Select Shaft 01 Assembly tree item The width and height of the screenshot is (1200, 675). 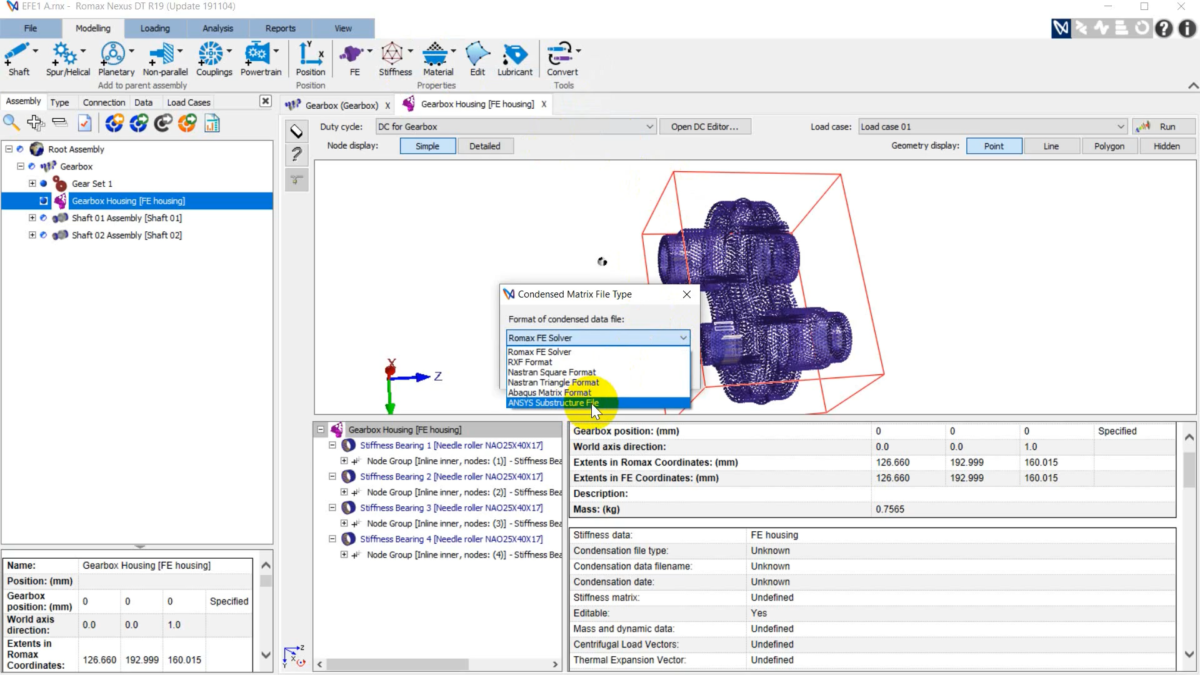(127, 218)
